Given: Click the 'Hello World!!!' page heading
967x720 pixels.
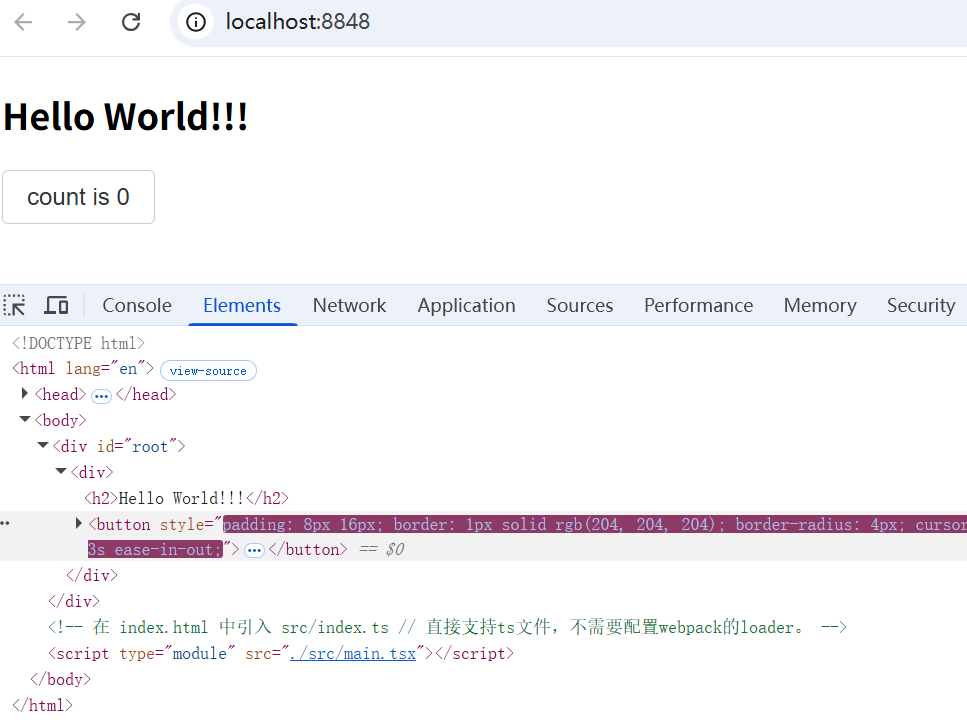Looking at the screenshot, I should point(125,116).
